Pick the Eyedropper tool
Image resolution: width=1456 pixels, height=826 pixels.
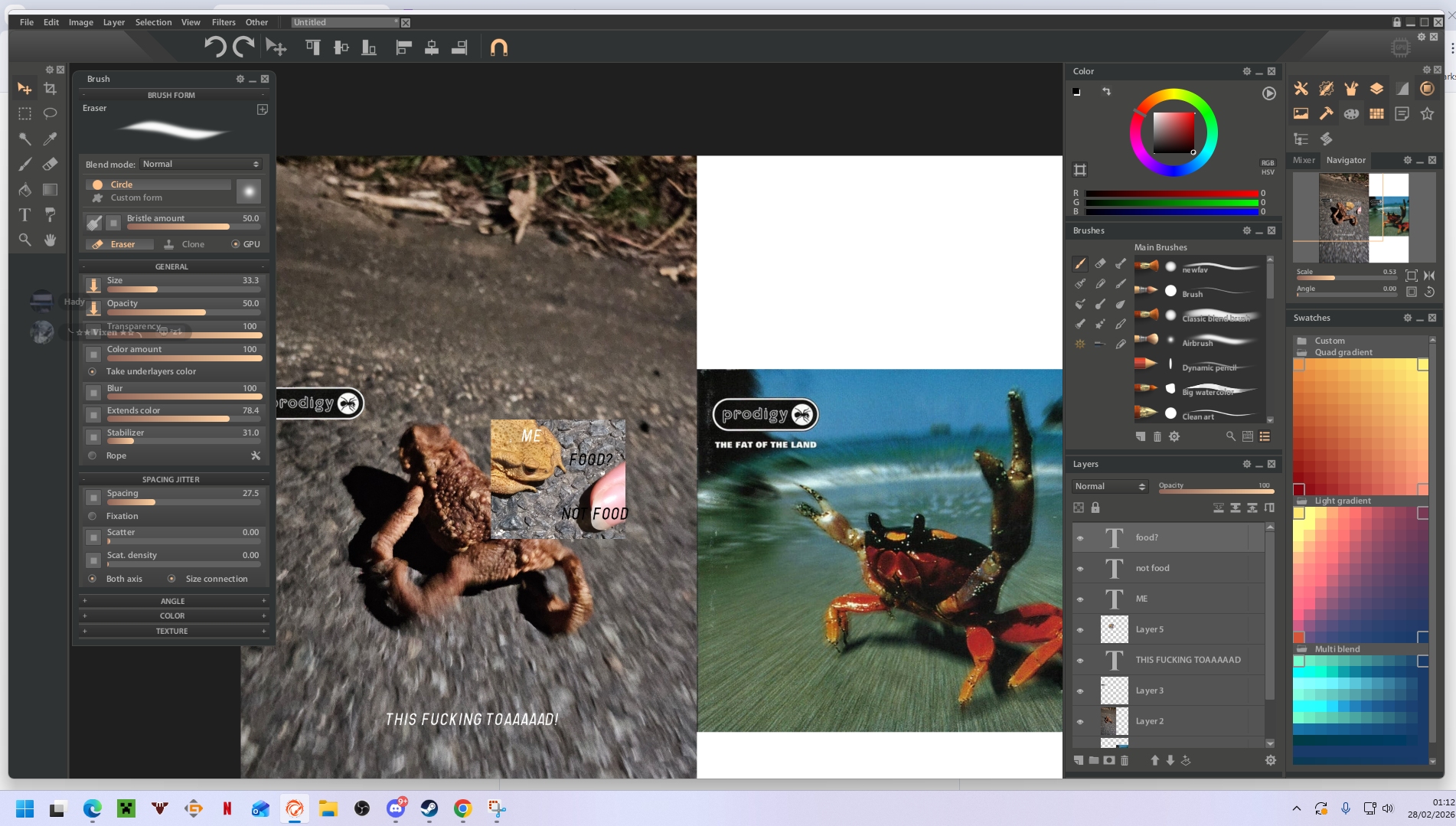pyautogui.click(x=51, y=139)
